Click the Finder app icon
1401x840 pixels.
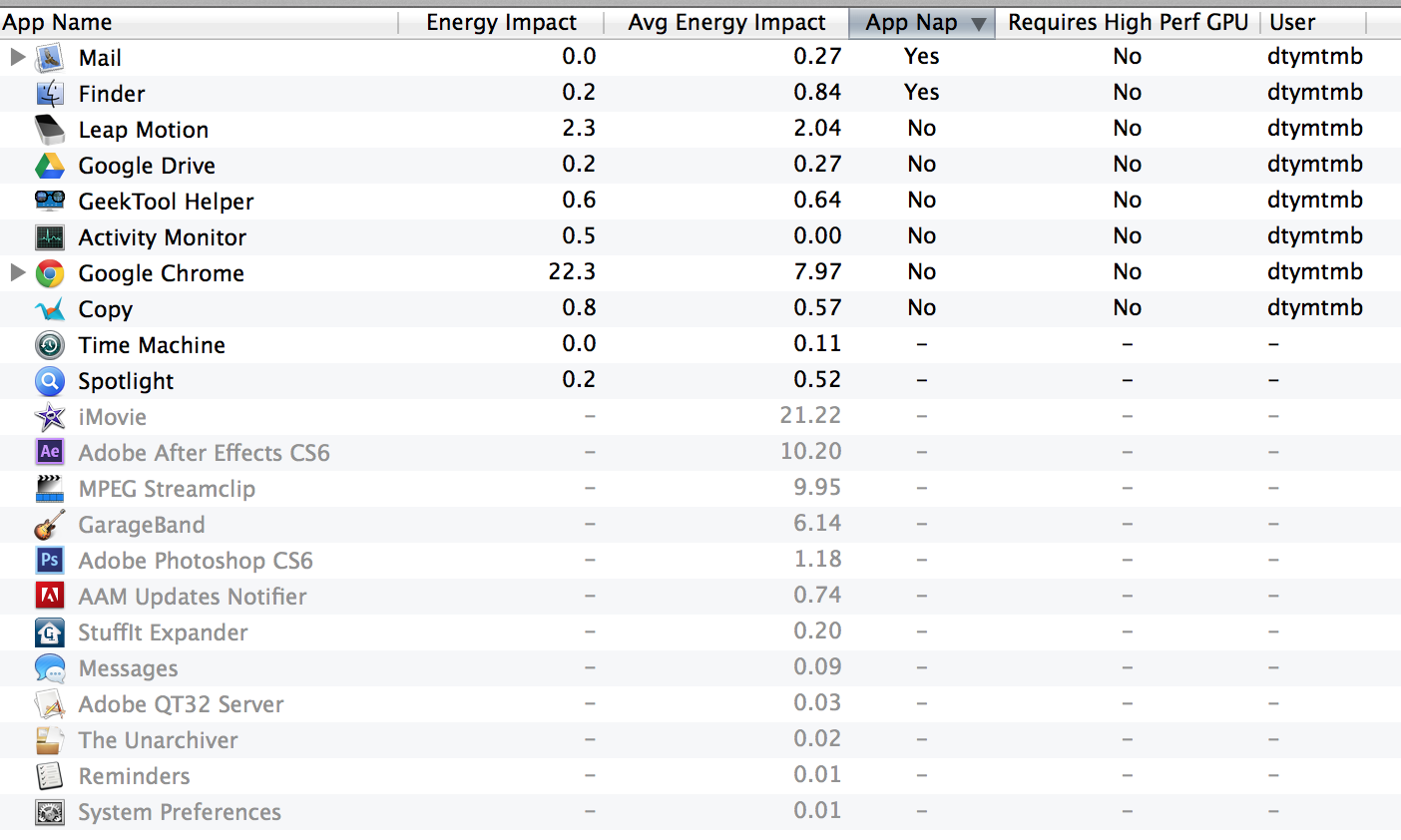click(x=50, y=94)
